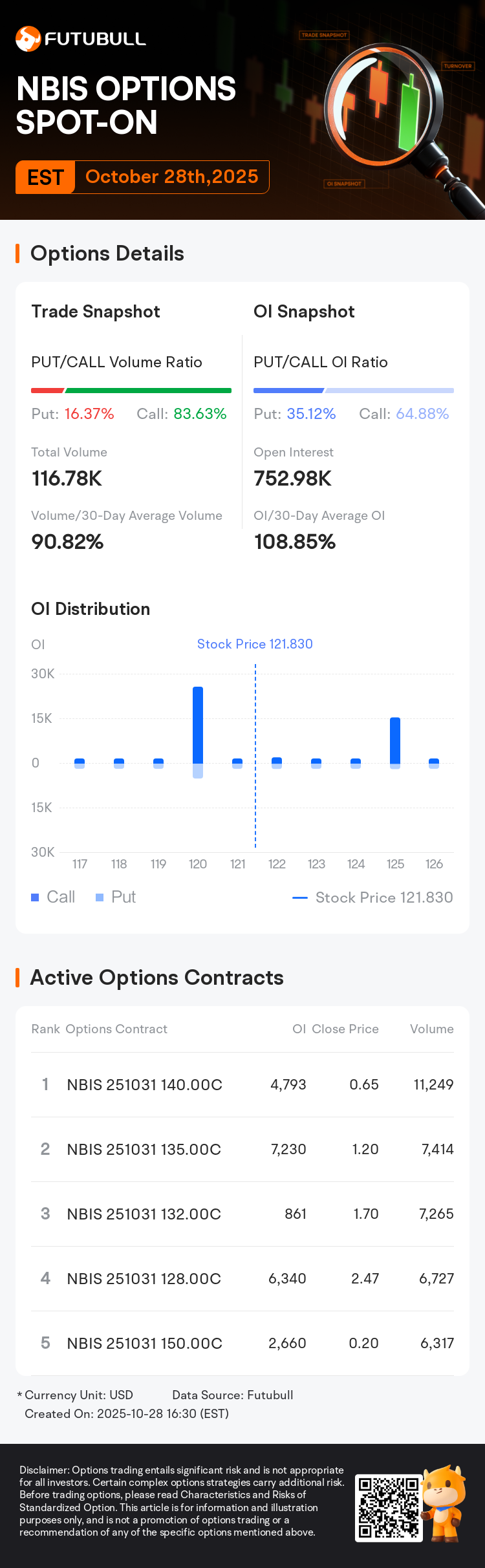Click the Stock Price legend line icon
Image resolution: width=485 pixels, height=1568 pixels.
point(300,897)
